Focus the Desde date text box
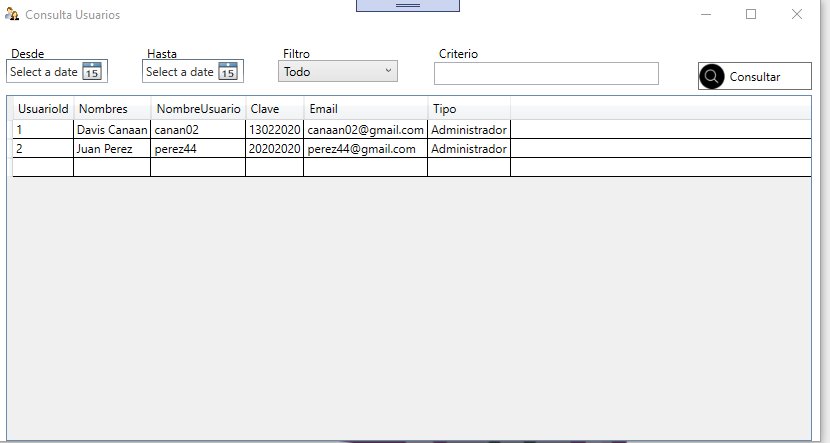Image resolution: width=830 pixels, height=443 pixels. click(x=44, y=71)
